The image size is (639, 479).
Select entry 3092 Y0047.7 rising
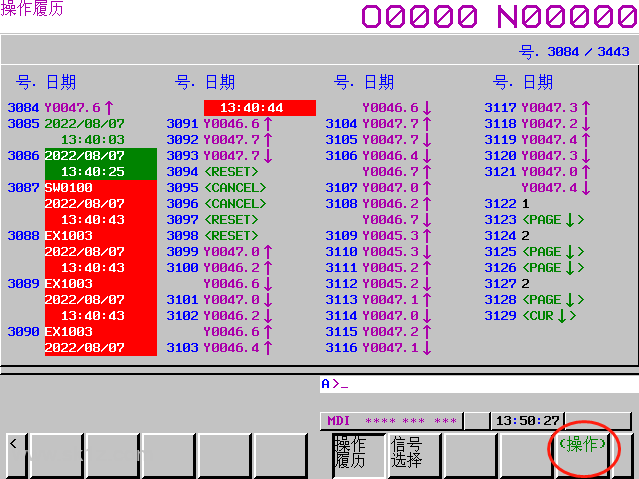tap(219, 140)
